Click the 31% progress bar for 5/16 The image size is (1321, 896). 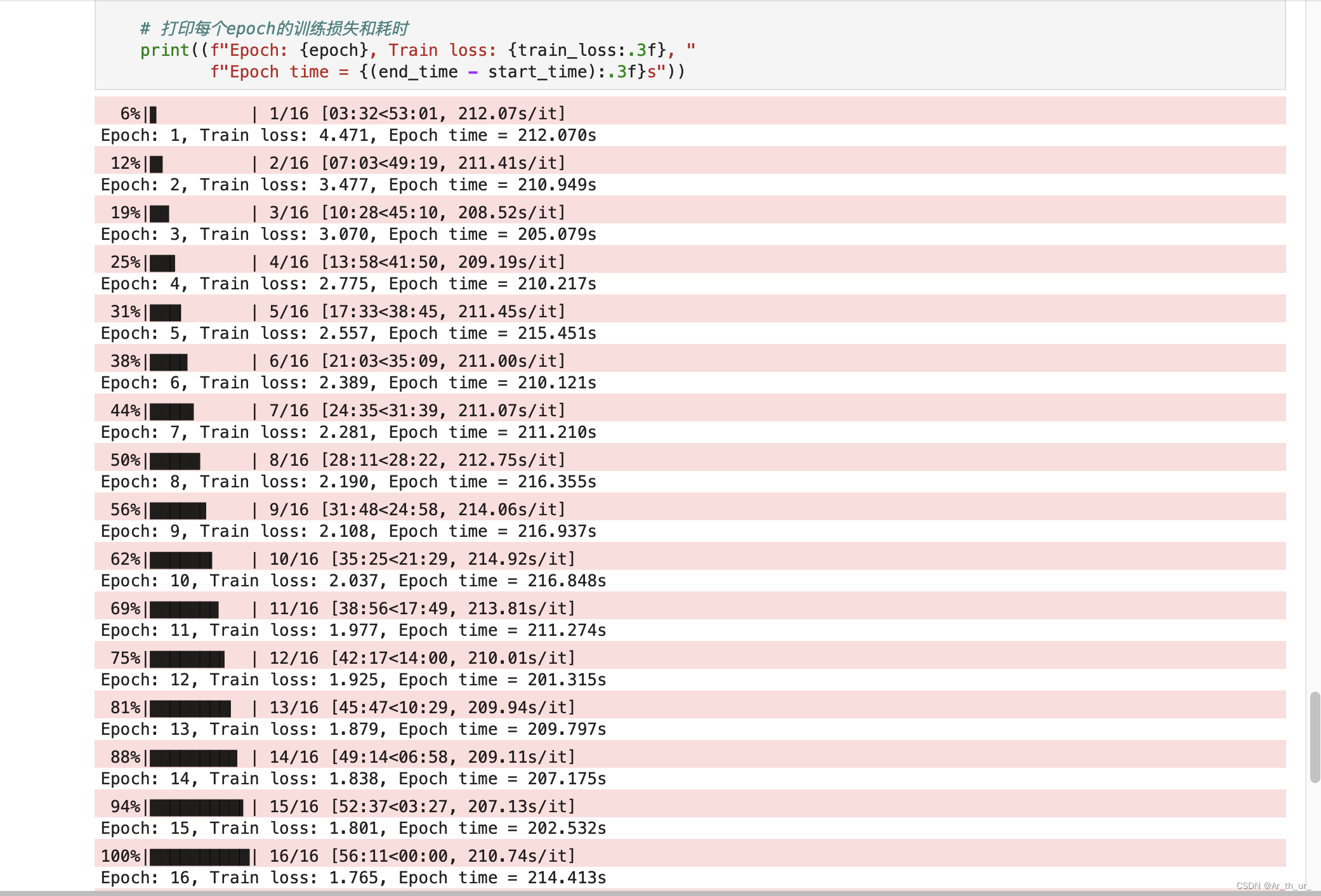tap(168, 311)
